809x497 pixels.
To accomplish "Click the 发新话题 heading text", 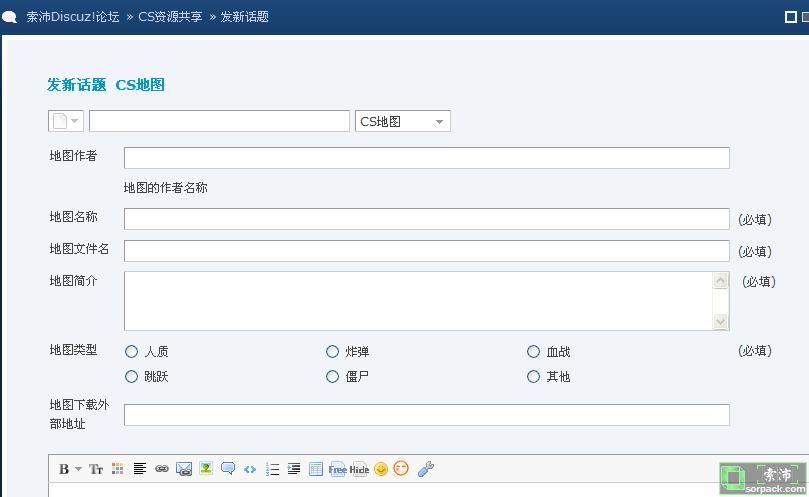I will (x=76, y=85).
